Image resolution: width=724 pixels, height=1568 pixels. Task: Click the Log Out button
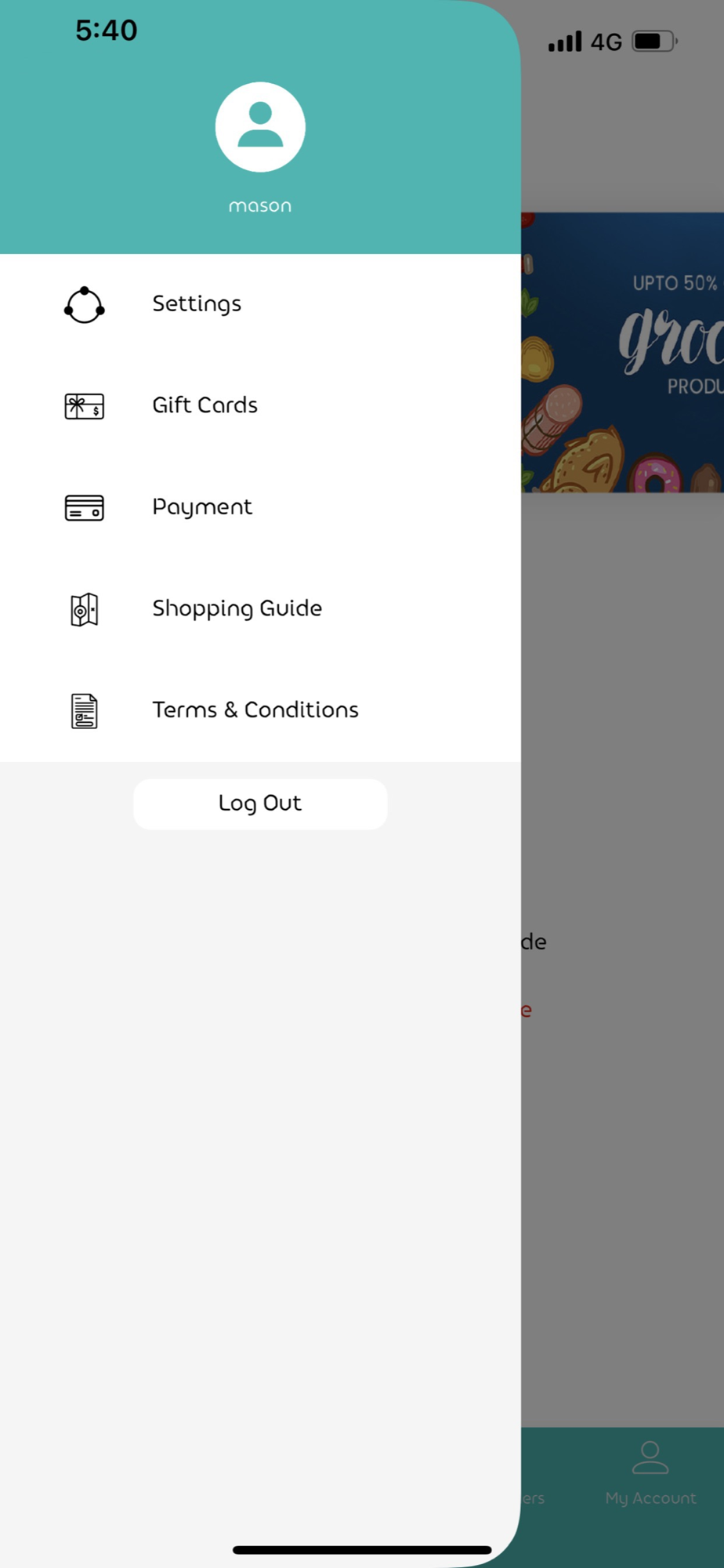click(x=260, y=804)
